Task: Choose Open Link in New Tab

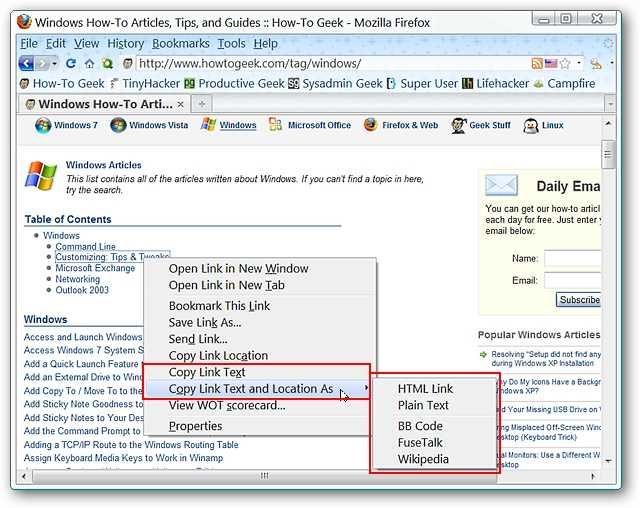Action: tap(260, 285)
